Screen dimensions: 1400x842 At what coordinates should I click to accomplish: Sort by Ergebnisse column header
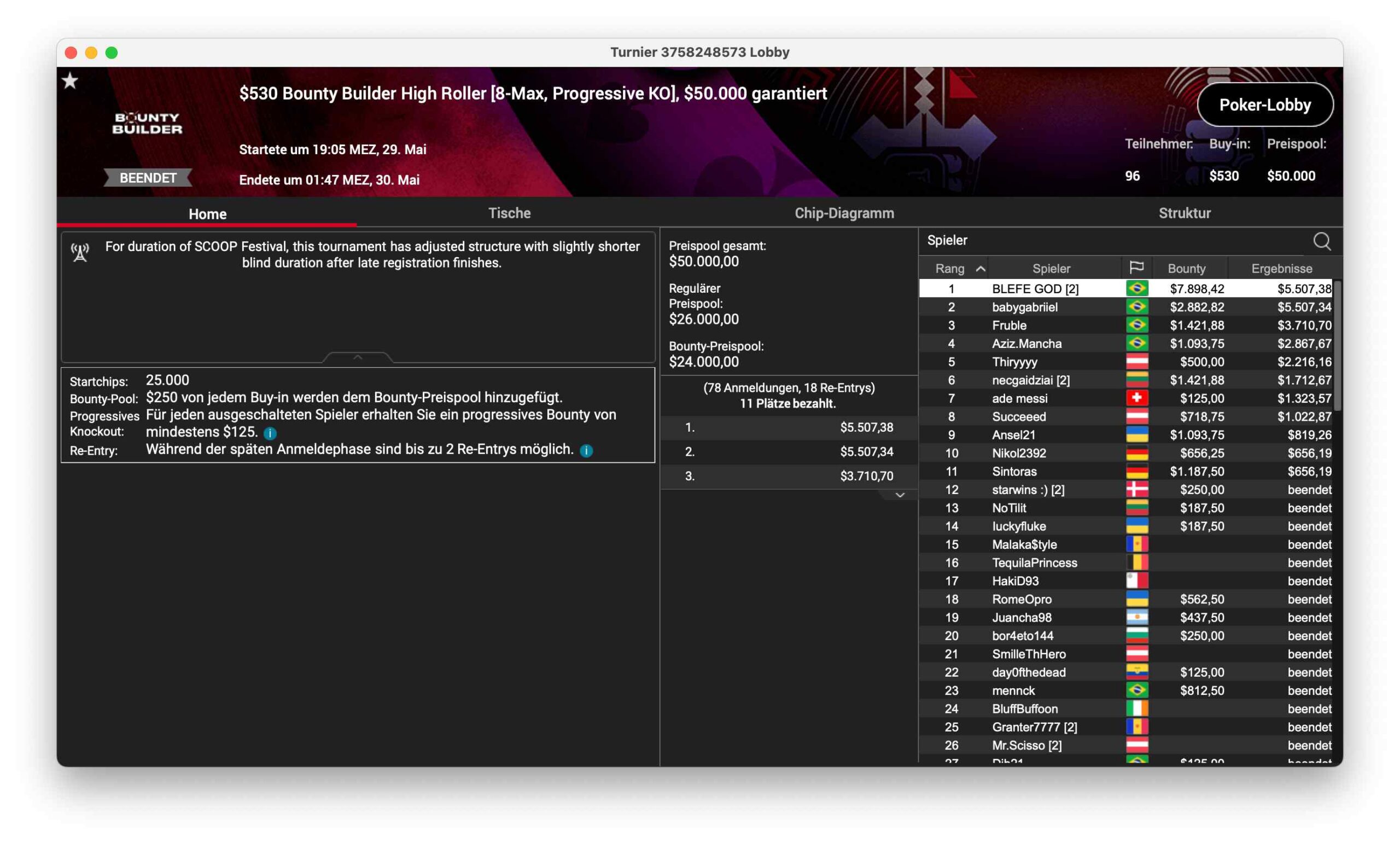coord(1281,269)
